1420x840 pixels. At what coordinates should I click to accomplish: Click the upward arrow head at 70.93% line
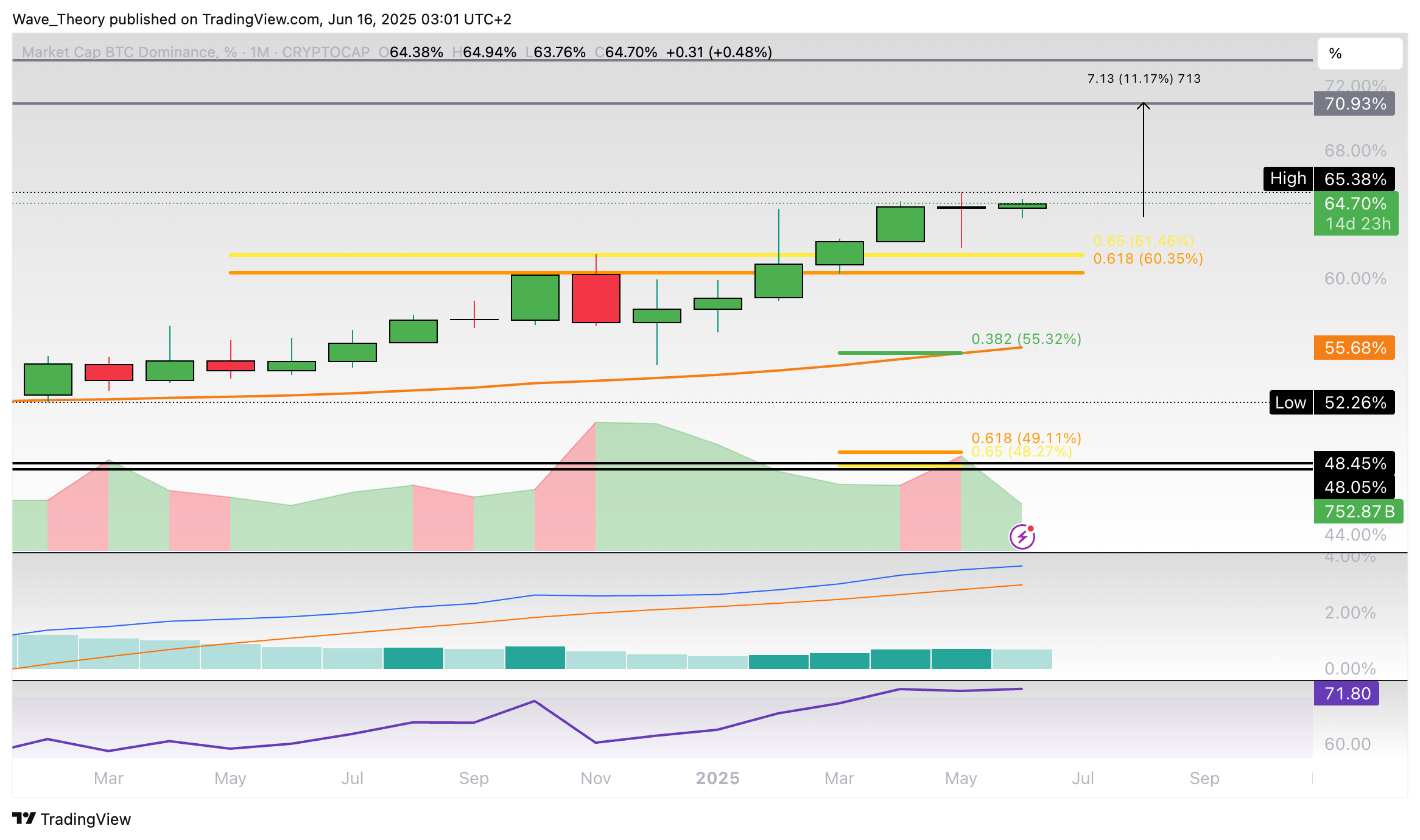coord(1143,107)
